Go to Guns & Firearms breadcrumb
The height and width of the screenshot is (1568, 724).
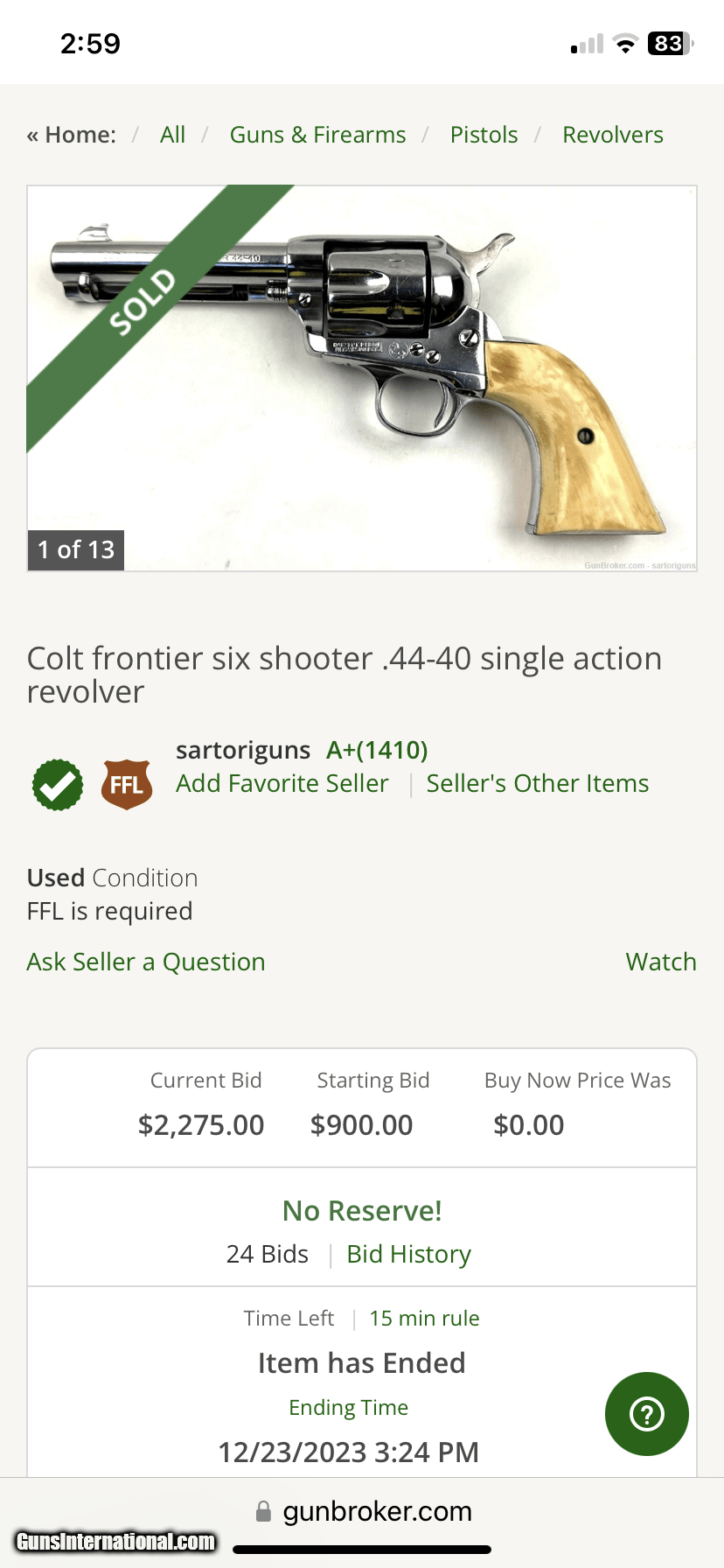[317, 135]
